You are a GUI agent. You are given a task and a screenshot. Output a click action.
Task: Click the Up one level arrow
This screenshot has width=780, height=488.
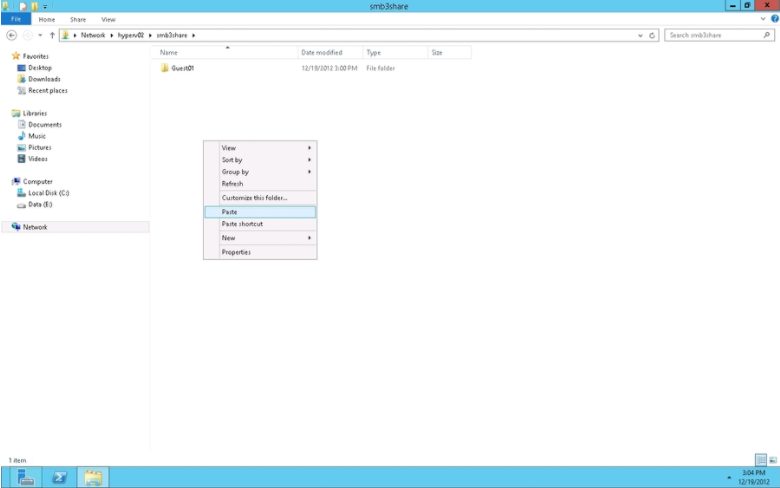point(52,35)
